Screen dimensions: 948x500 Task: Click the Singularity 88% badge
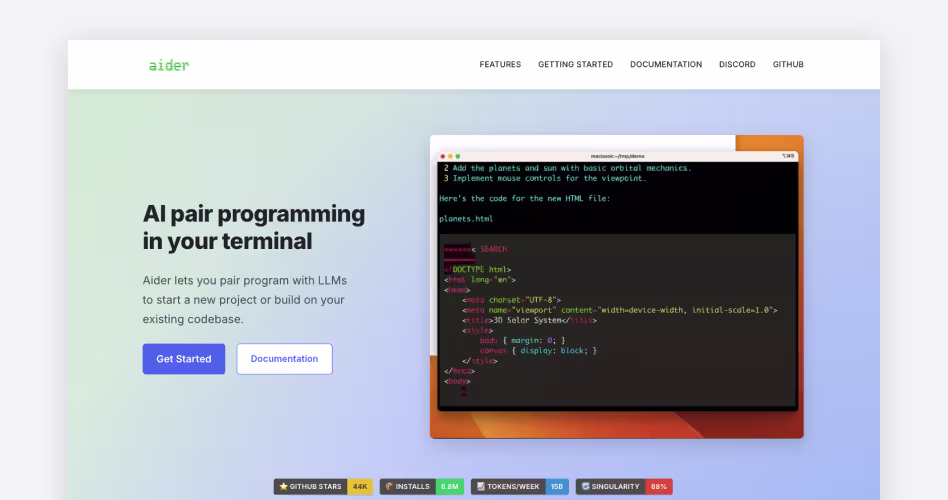[x=624, y=486]
